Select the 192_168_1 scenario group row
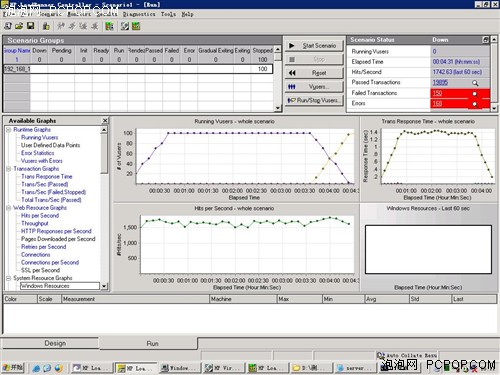 (138, 69)
